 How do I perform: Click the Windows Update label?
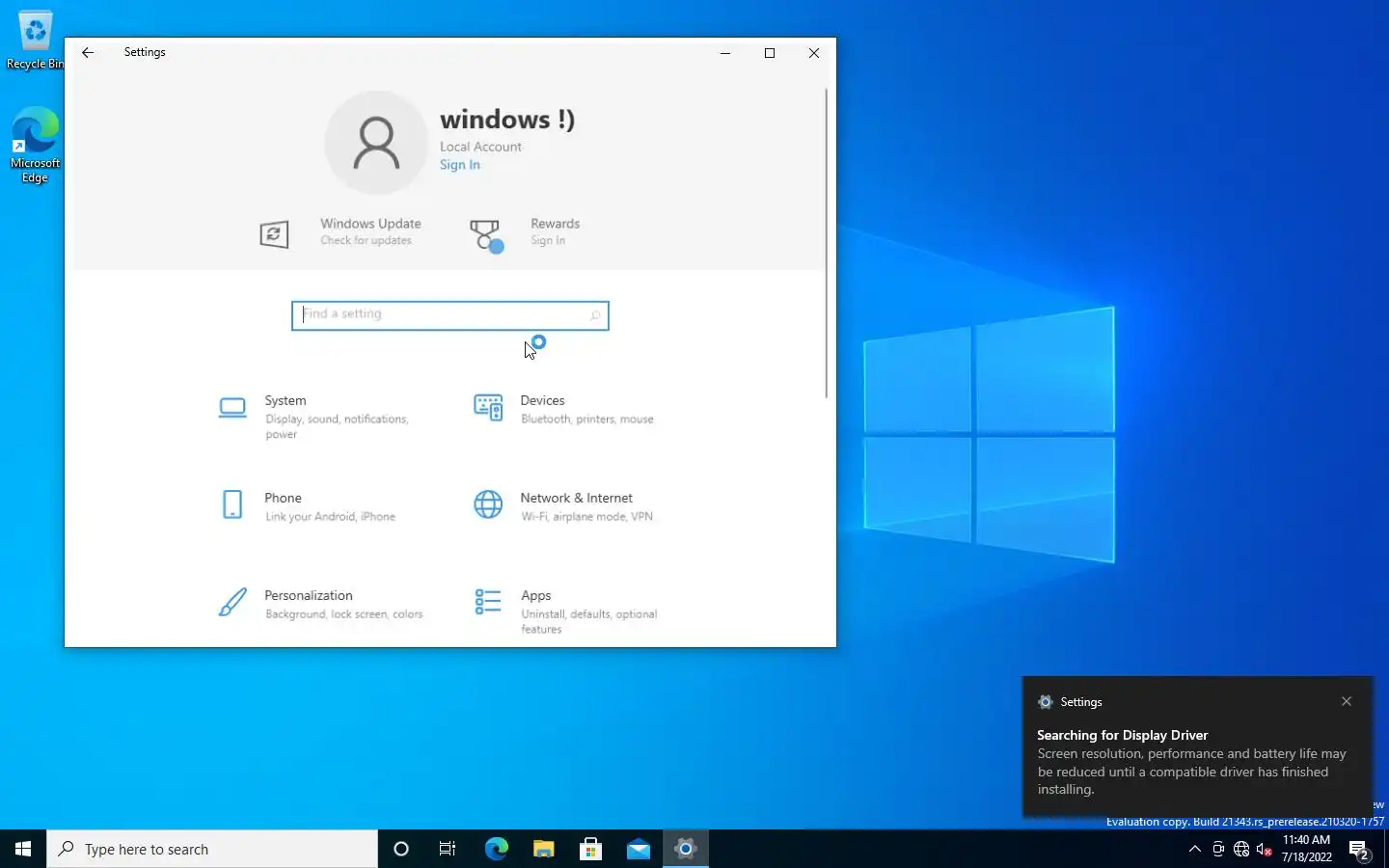[x=370, y=224]
